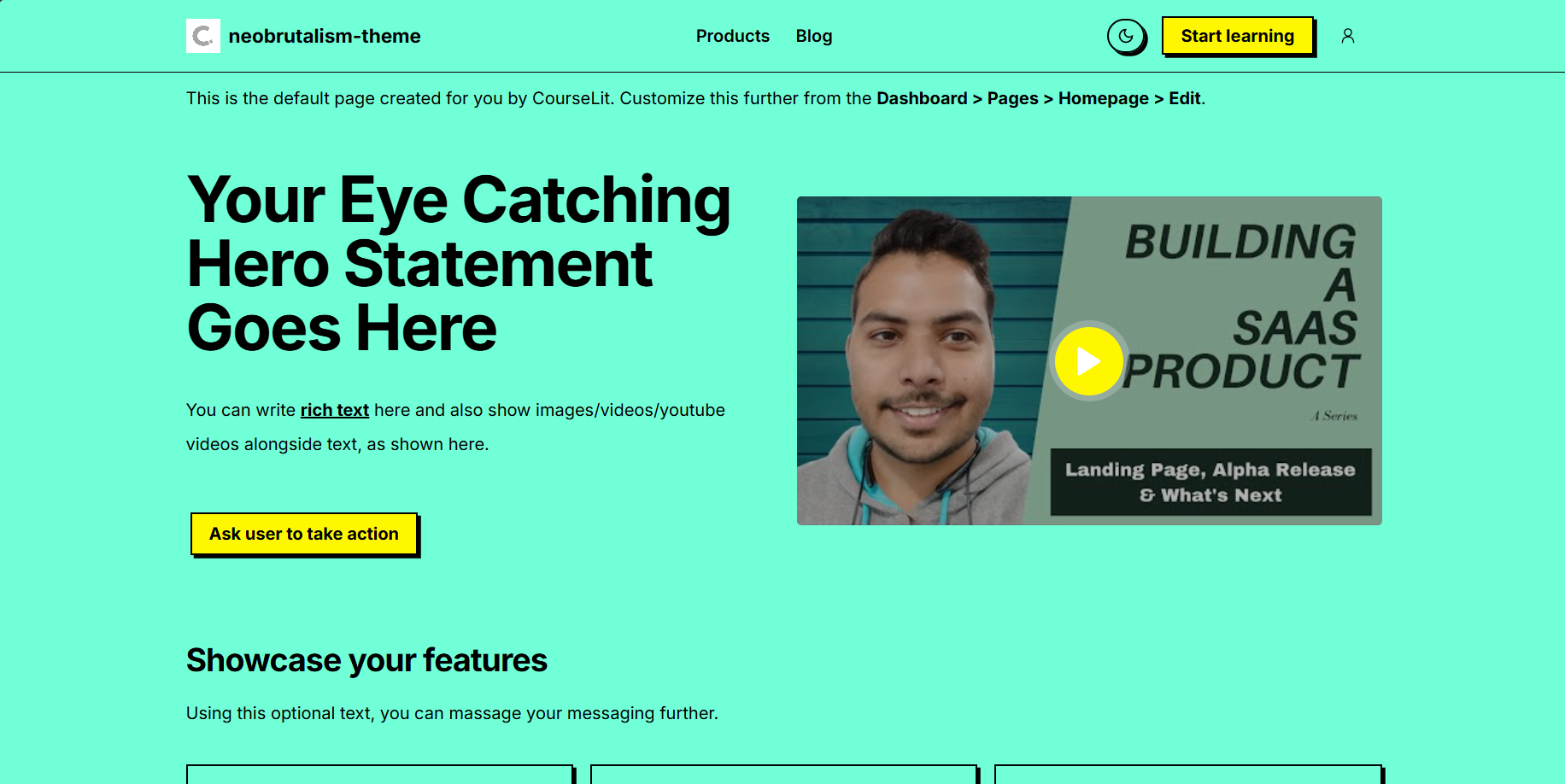Click the Ask user to take action button
This screenshot has width=1565, height=784.
[x=304, y=534]
